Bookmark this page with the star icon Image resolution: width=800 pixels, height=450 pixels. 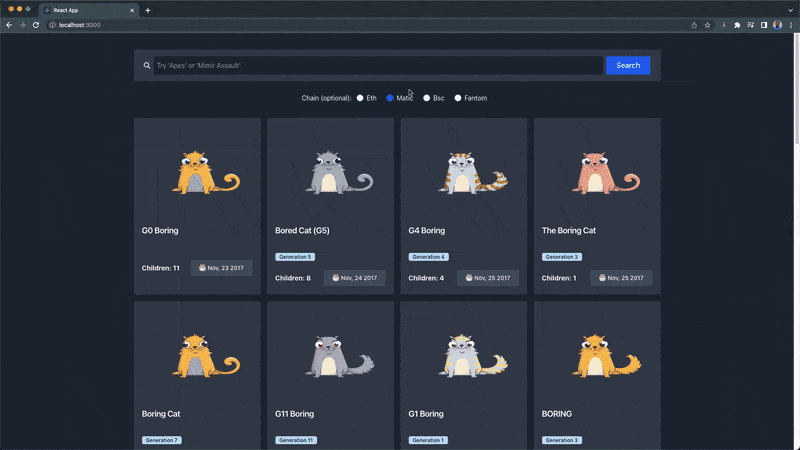(707, 25)
